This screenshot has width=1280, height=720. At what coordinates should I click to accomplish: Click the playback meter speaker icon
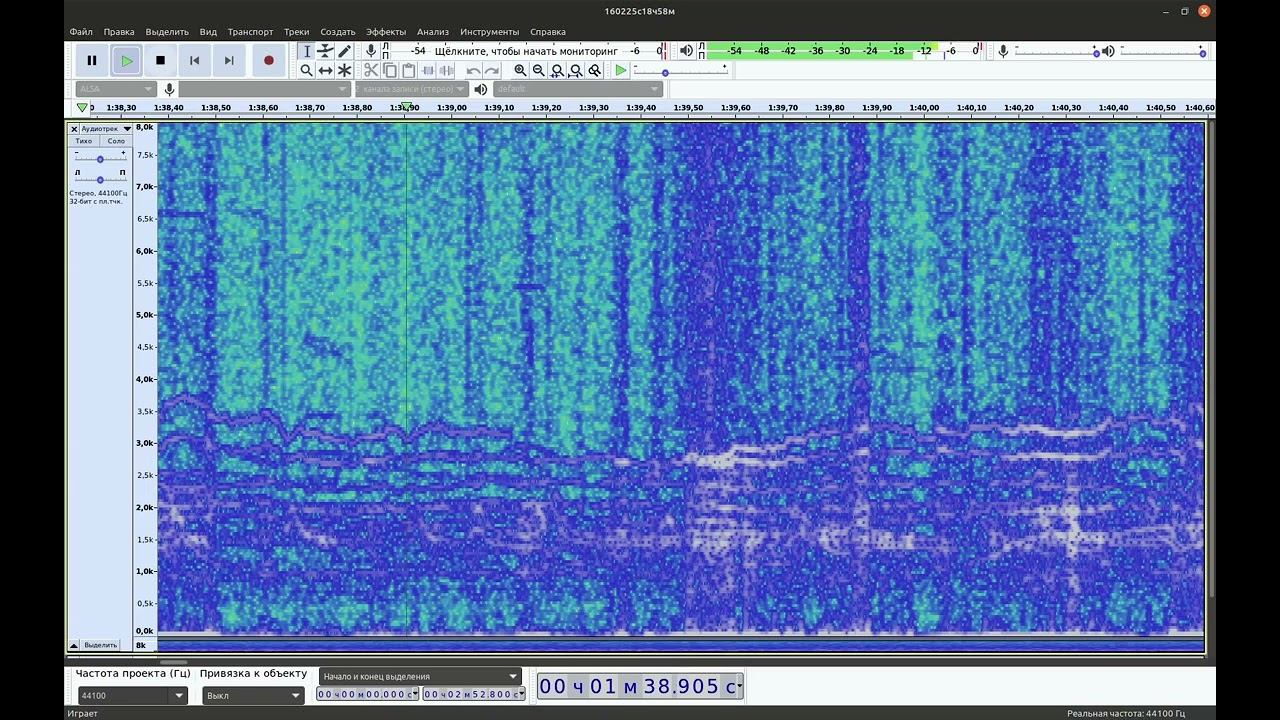[x=686, y=51]
